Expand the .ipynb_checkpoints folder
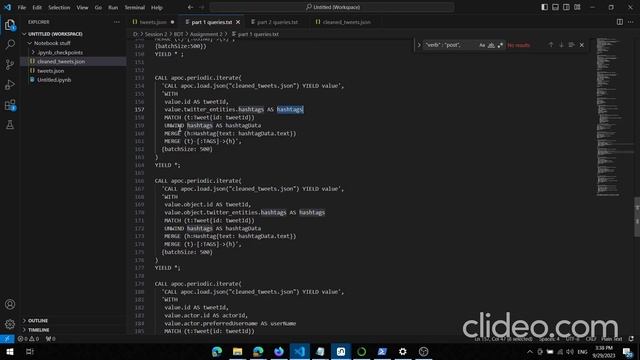The height and width of the screenshot is (360, 640). [33, 52]
